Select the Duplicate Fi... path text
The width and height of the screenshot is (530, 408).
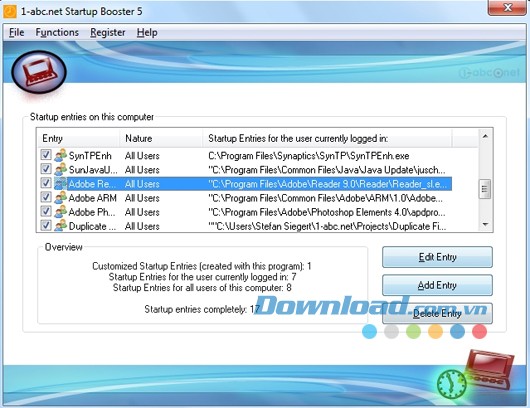(327, 226)
